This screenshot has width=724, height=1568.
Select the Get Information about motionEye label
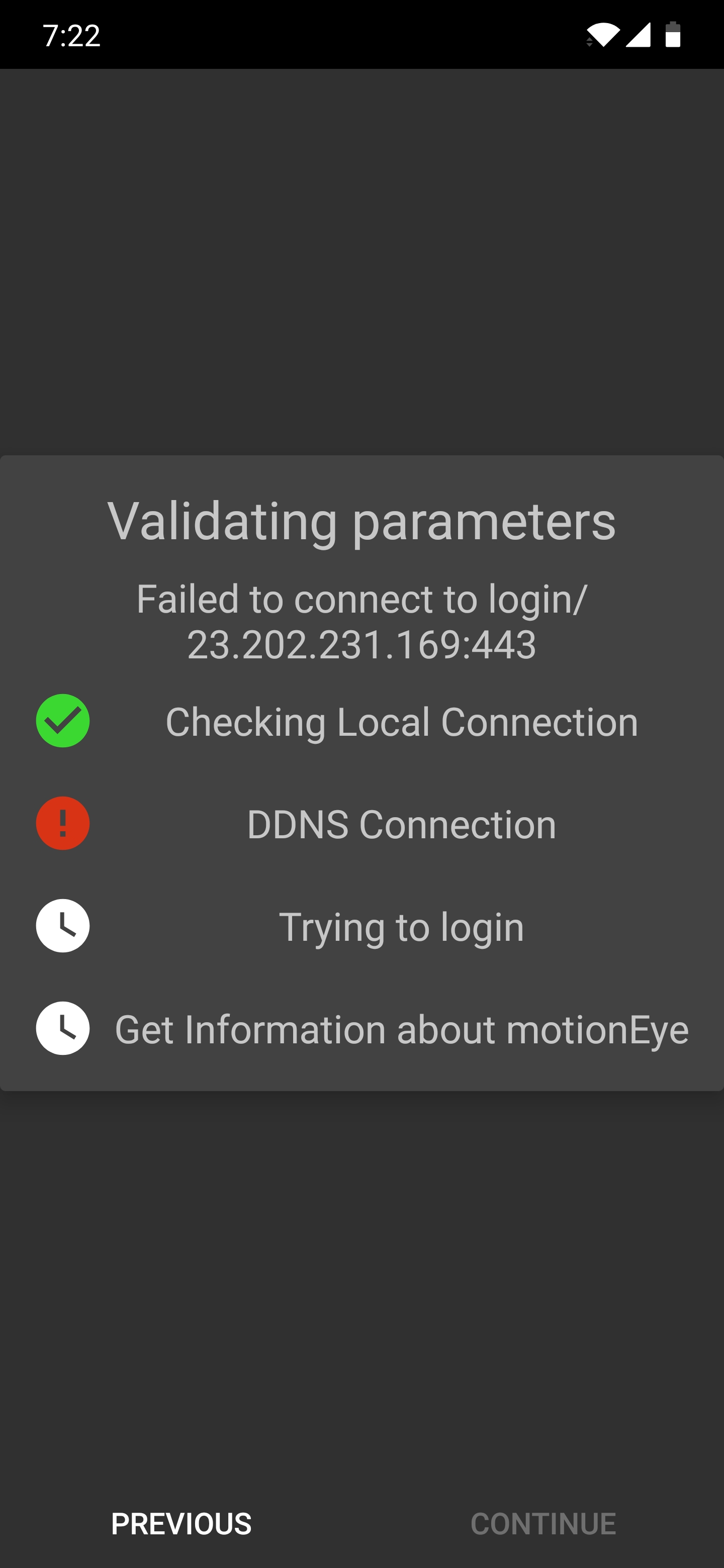point(402,1029)
